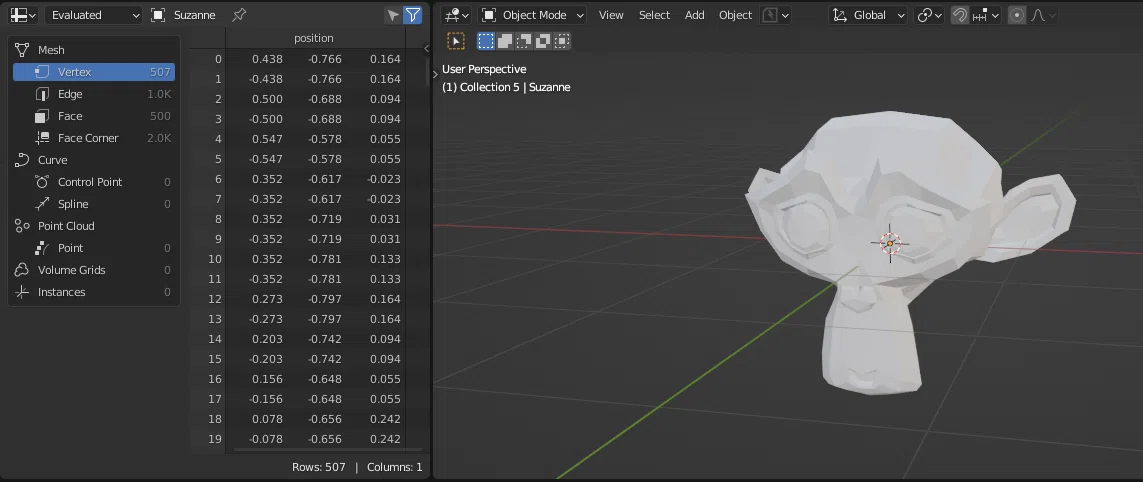Click the 'User Perspective' viewport label
The height and width of the screenshot is (482, 1143).
[x=484, y=69]
